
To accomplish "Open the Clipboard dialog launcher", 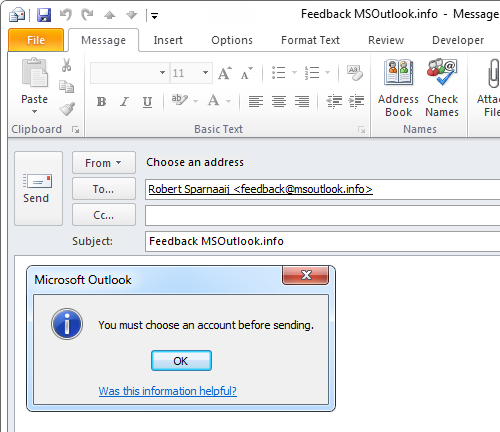I will coord(76,130).
